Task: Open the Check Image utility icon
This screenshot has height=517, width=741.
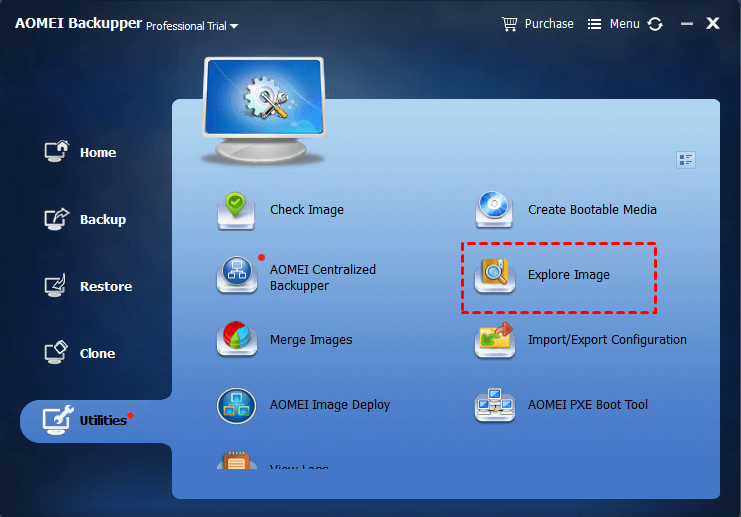Action: [236, 211]
